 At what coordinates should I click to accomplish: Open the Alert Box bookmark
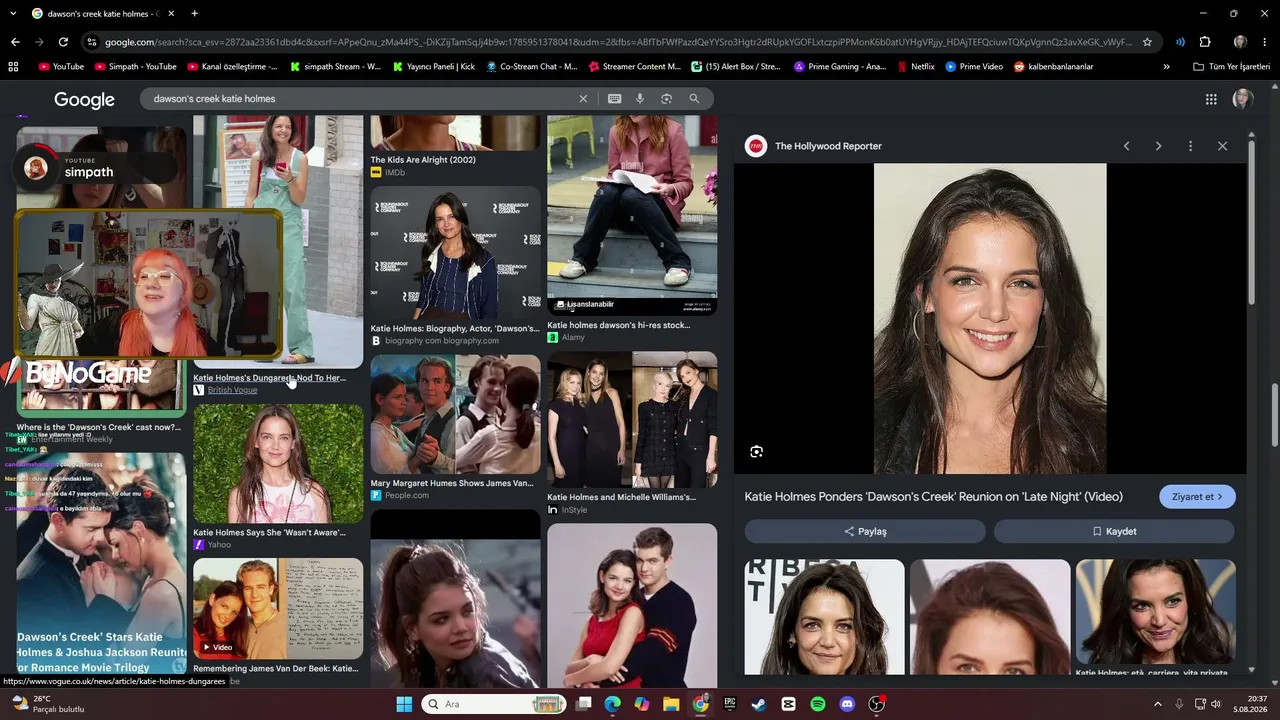tap(736, 67)
